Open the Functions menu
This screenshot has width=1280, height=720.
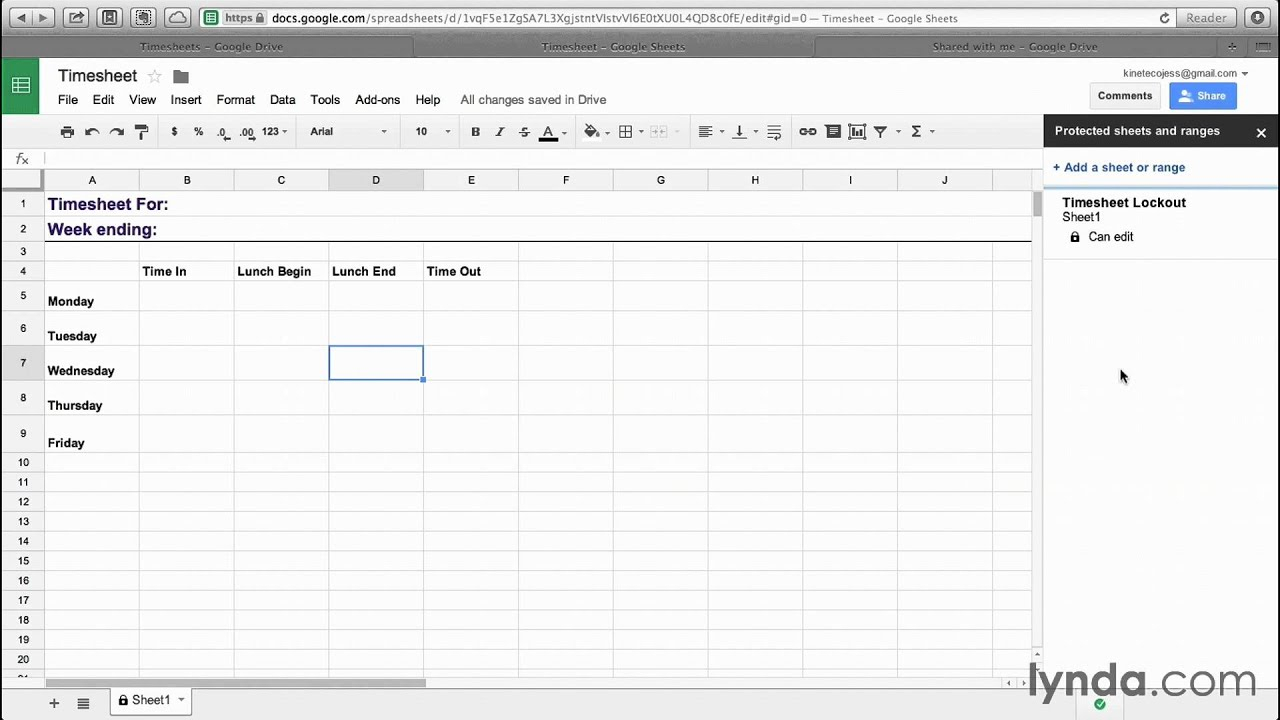point(915,131)
